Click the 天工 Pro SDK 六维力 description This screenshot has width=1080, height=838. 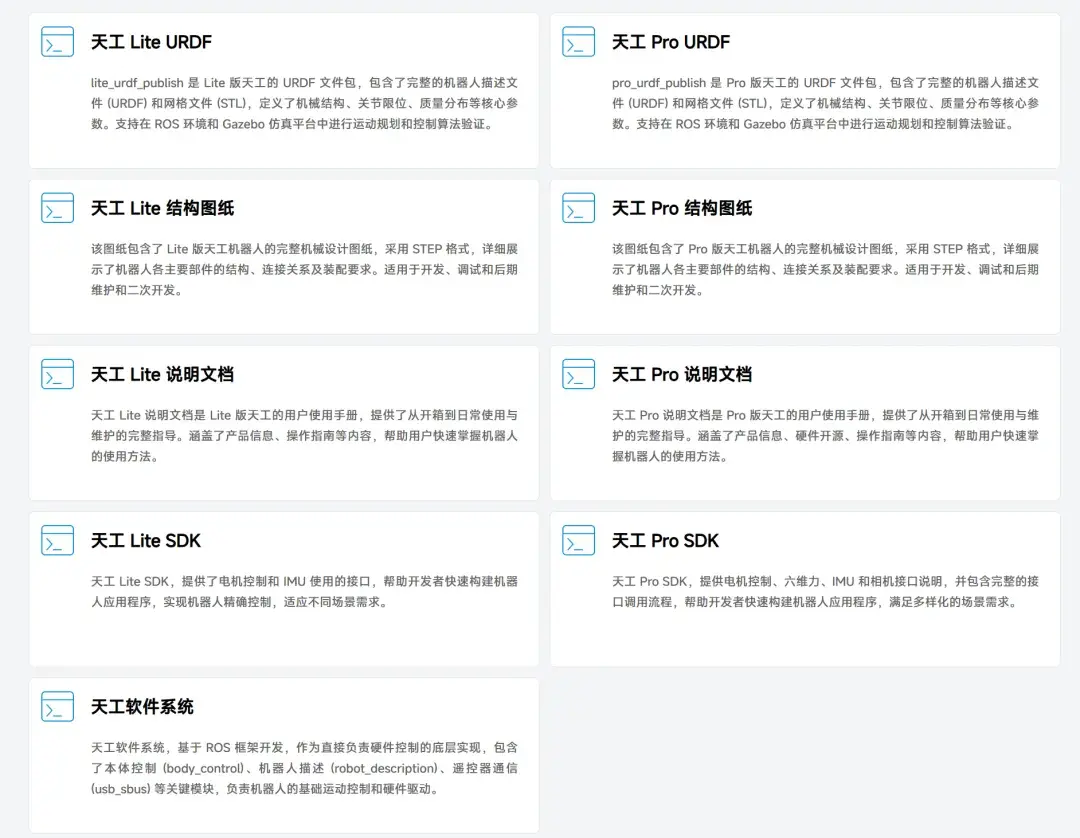[825, 591]
